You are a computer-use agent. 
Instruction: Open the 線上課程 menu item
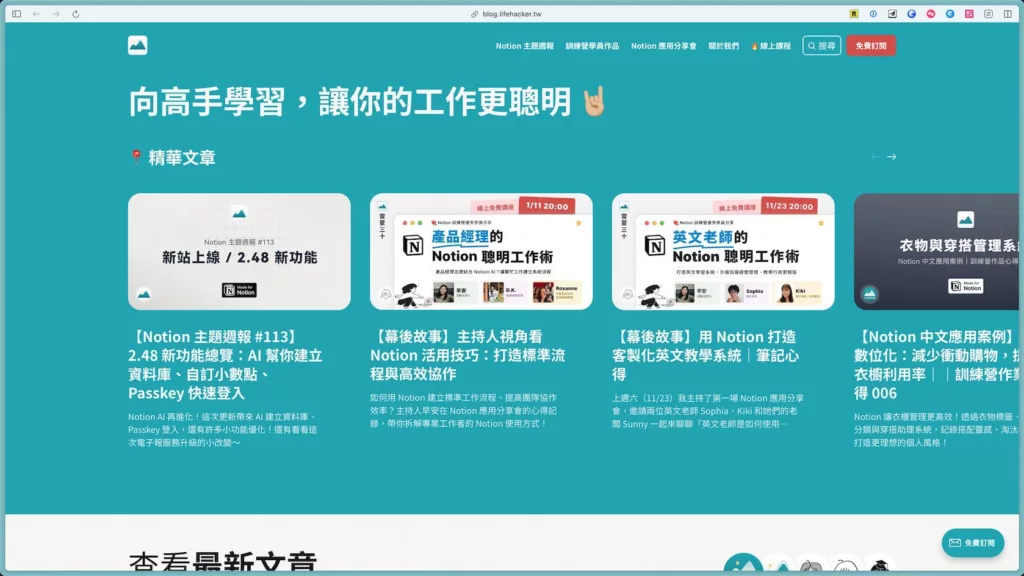tap(771, 46)
